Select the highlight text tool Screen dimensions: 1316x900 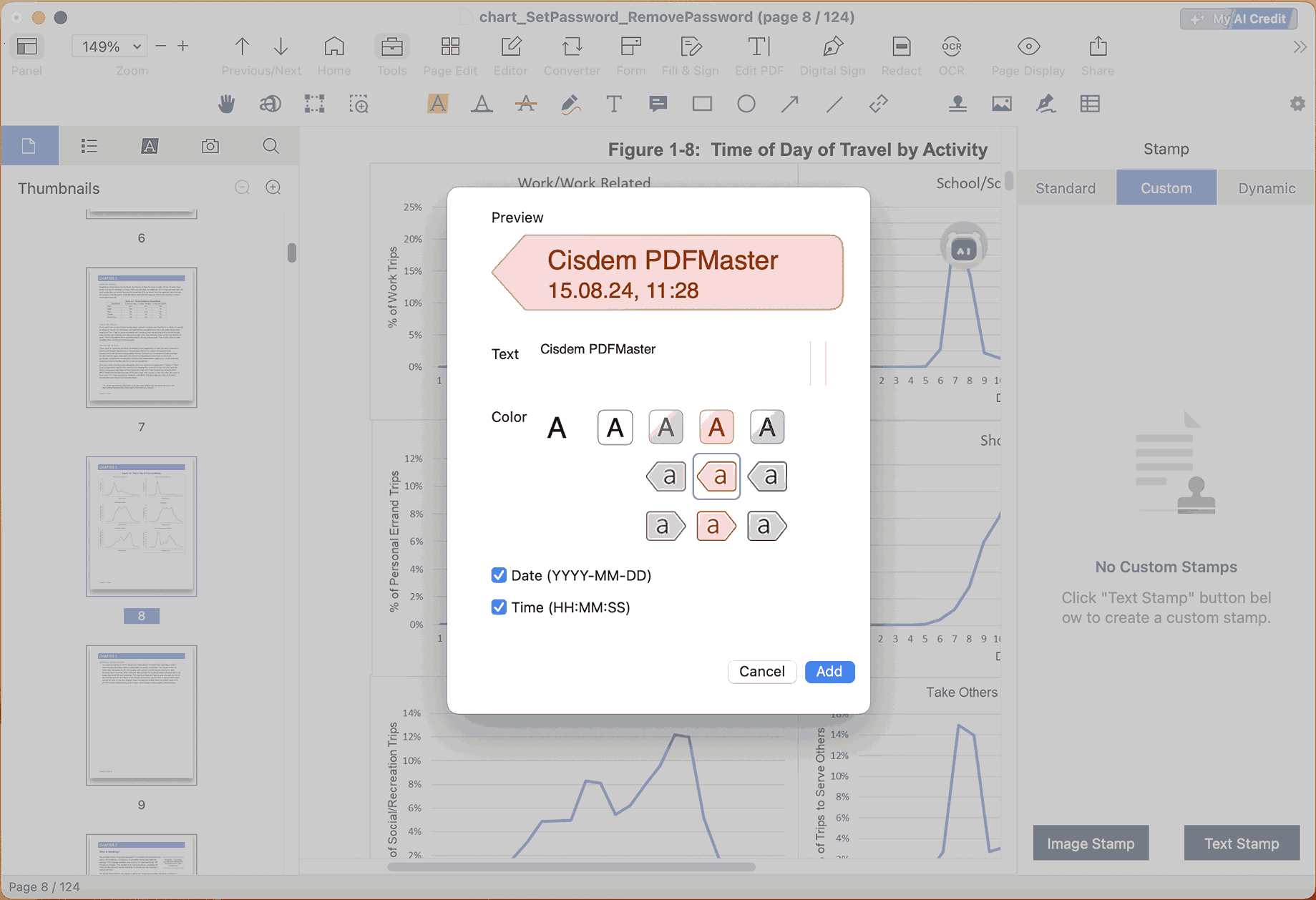438,104
